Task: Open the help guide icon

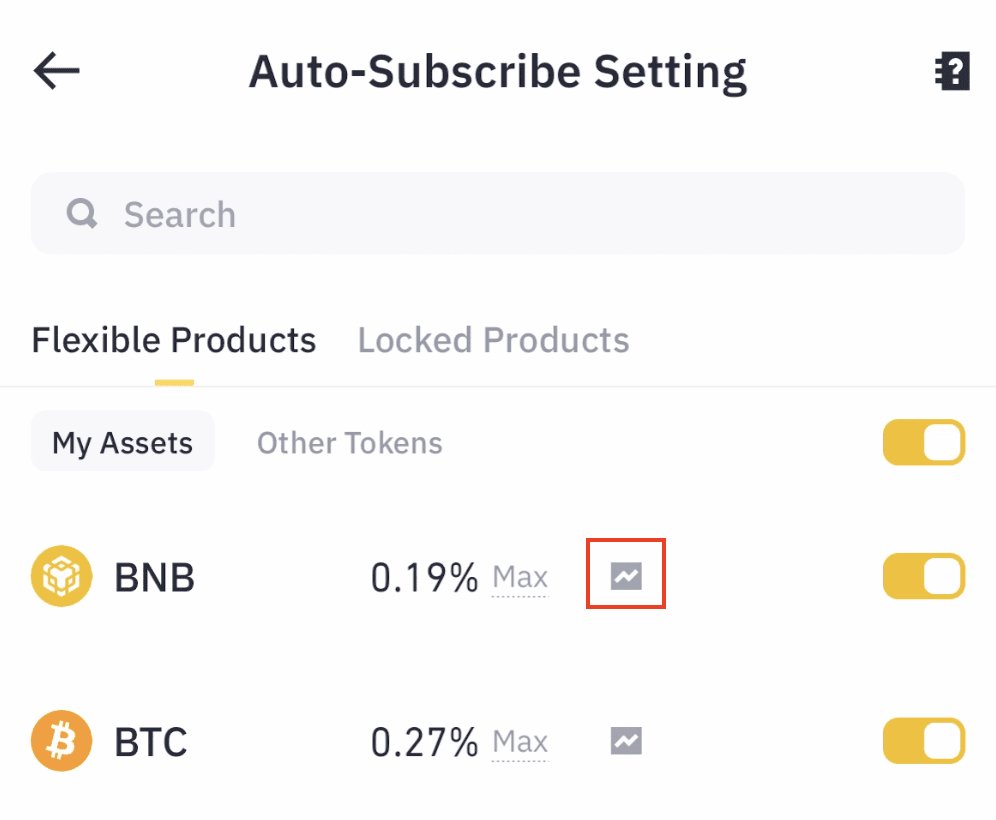Action: [952, 72]
